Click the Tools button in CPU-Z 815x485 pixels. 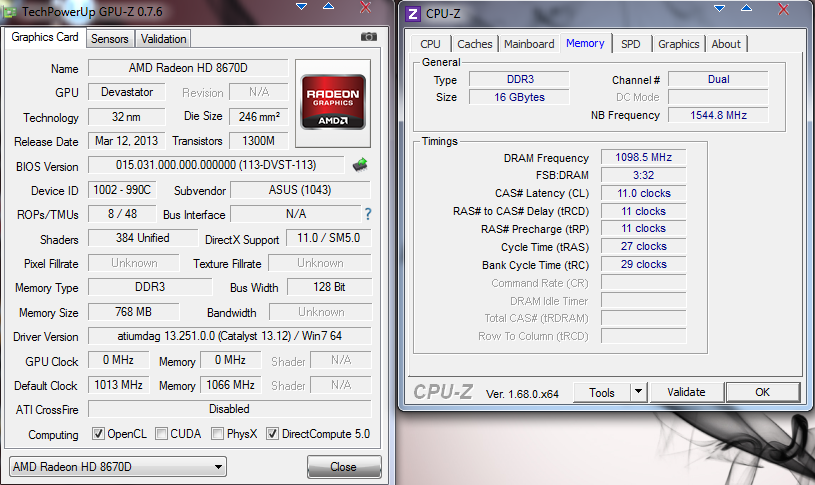602,392
